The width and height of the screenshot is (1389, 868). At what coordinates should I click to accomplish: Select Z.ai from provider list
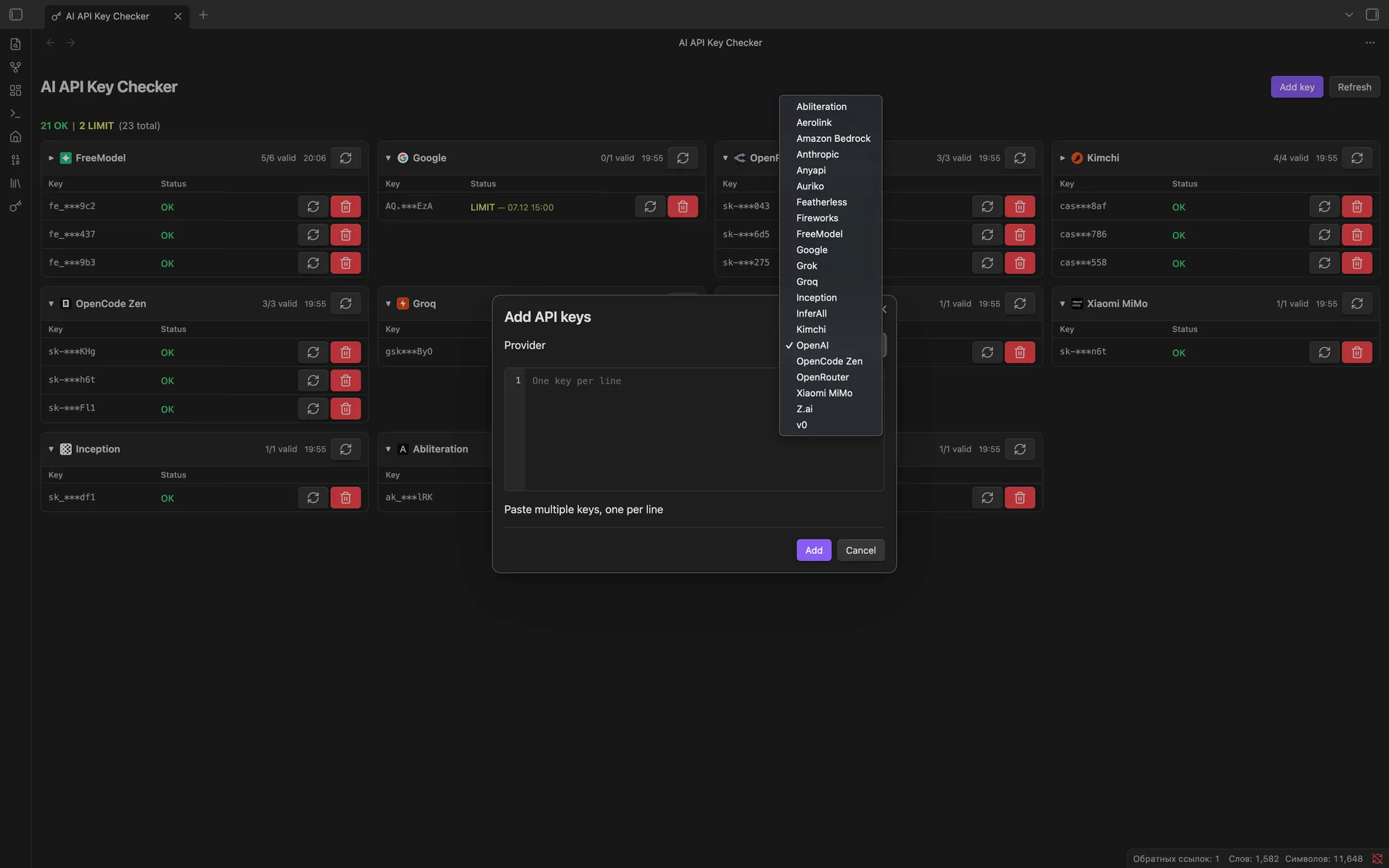point(830,409)
